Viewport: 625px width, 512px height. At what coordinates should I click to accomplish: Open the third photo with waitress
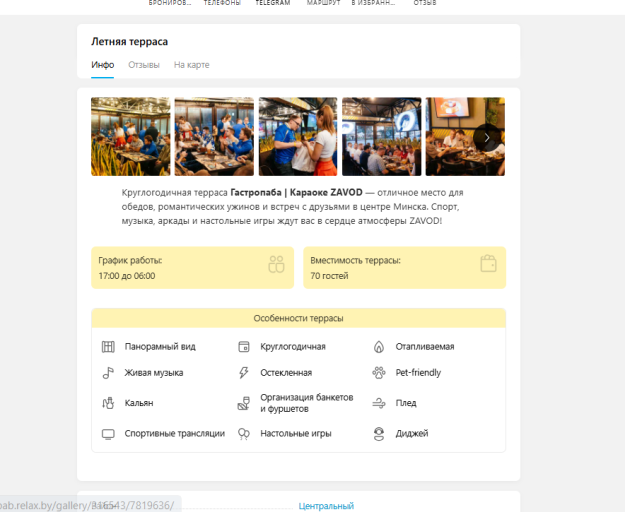(298, 137)
